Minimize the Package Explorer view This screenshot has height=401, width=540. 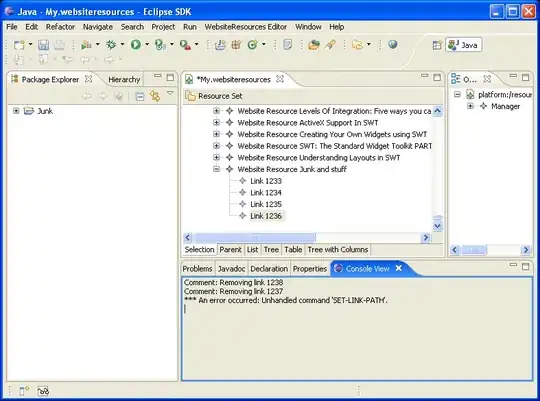158,76
